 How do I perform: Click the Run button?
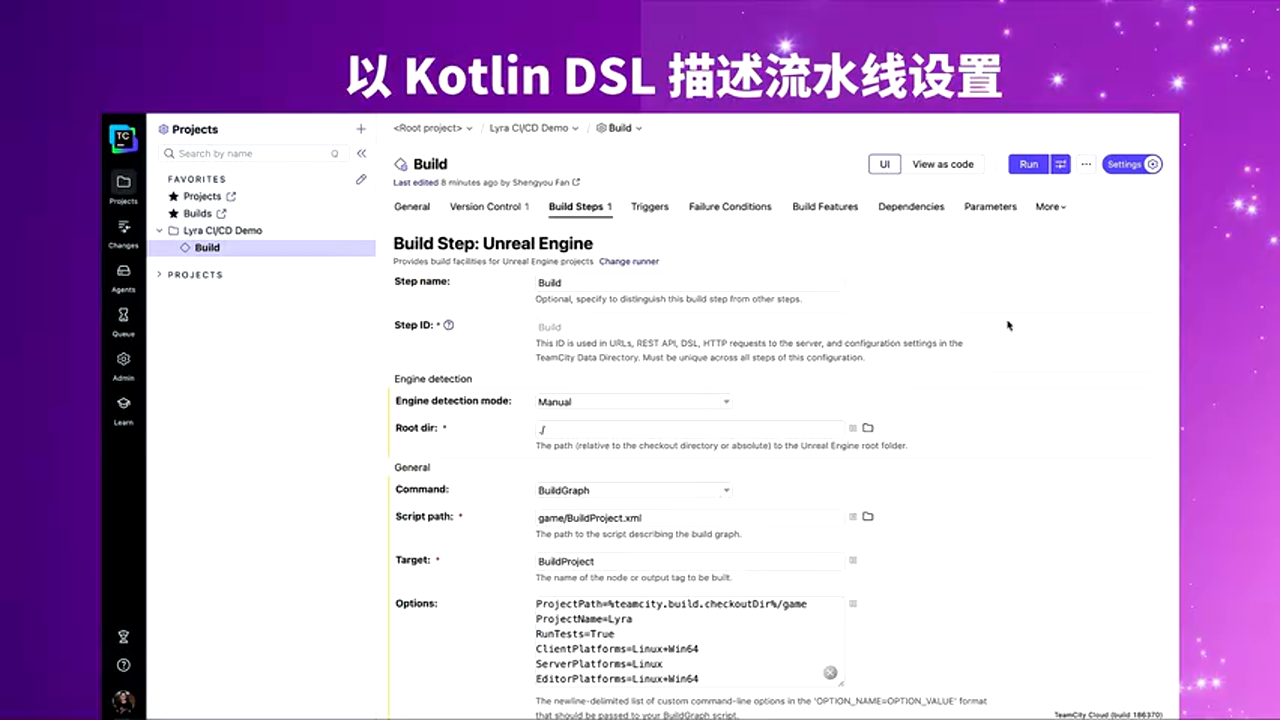pos(1028,164)
